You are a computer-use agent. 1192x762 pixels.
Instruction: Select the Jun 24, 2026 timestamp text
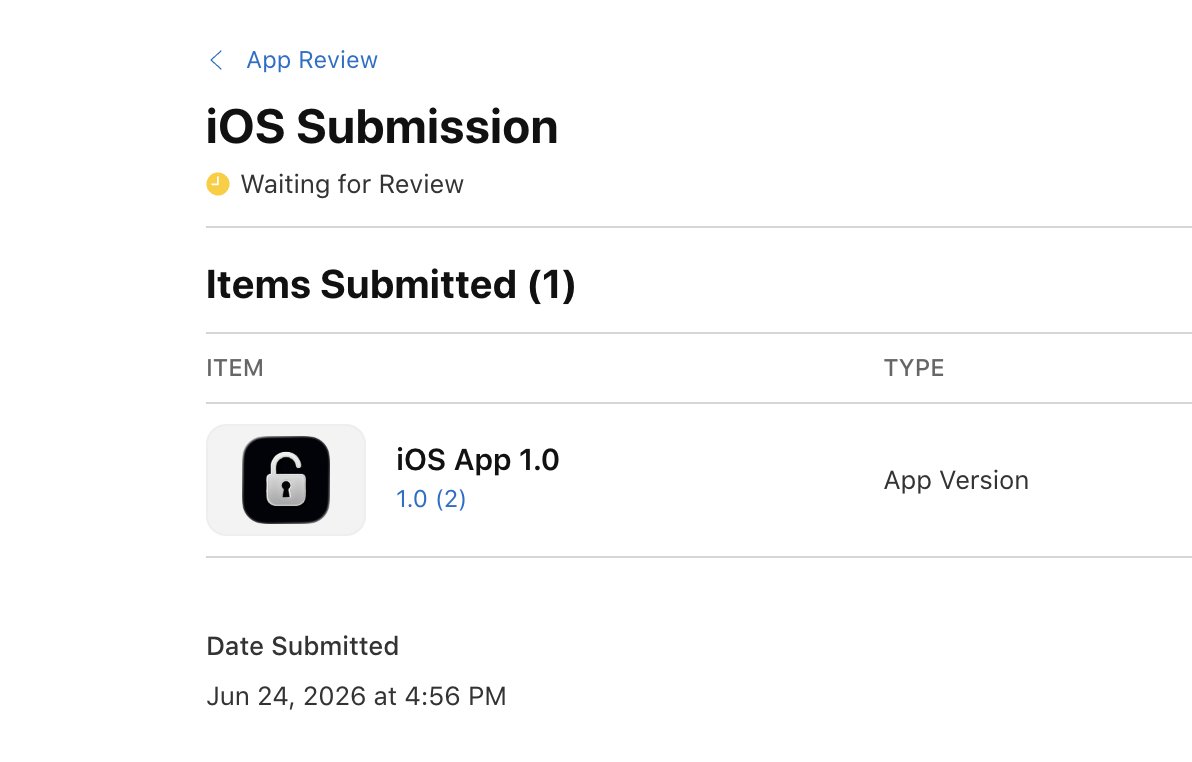(356, 696)
